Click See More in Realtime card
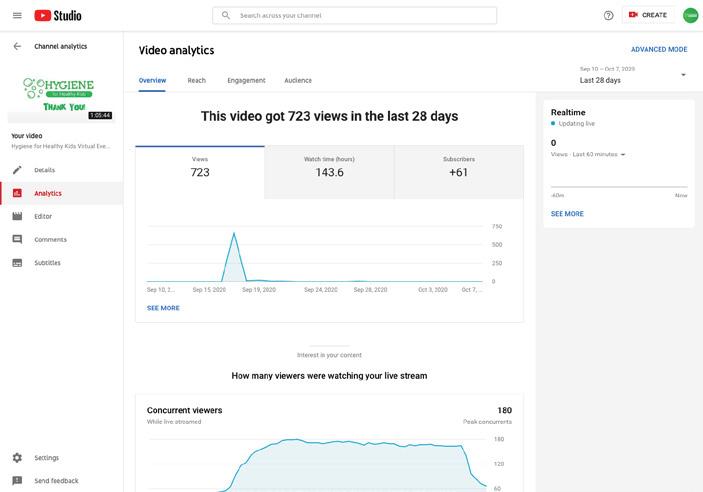Screen dimensions: 703x492 click(567, 214)
